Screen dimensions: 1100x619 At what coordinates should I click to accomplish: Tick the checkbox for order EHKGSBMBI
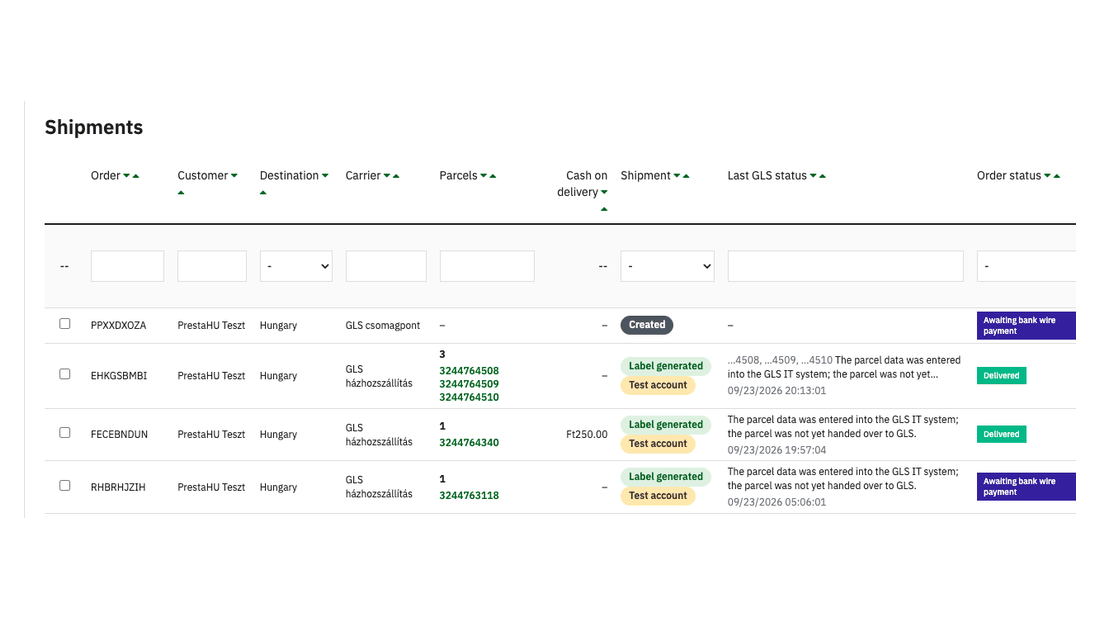(x=65, y=374)
